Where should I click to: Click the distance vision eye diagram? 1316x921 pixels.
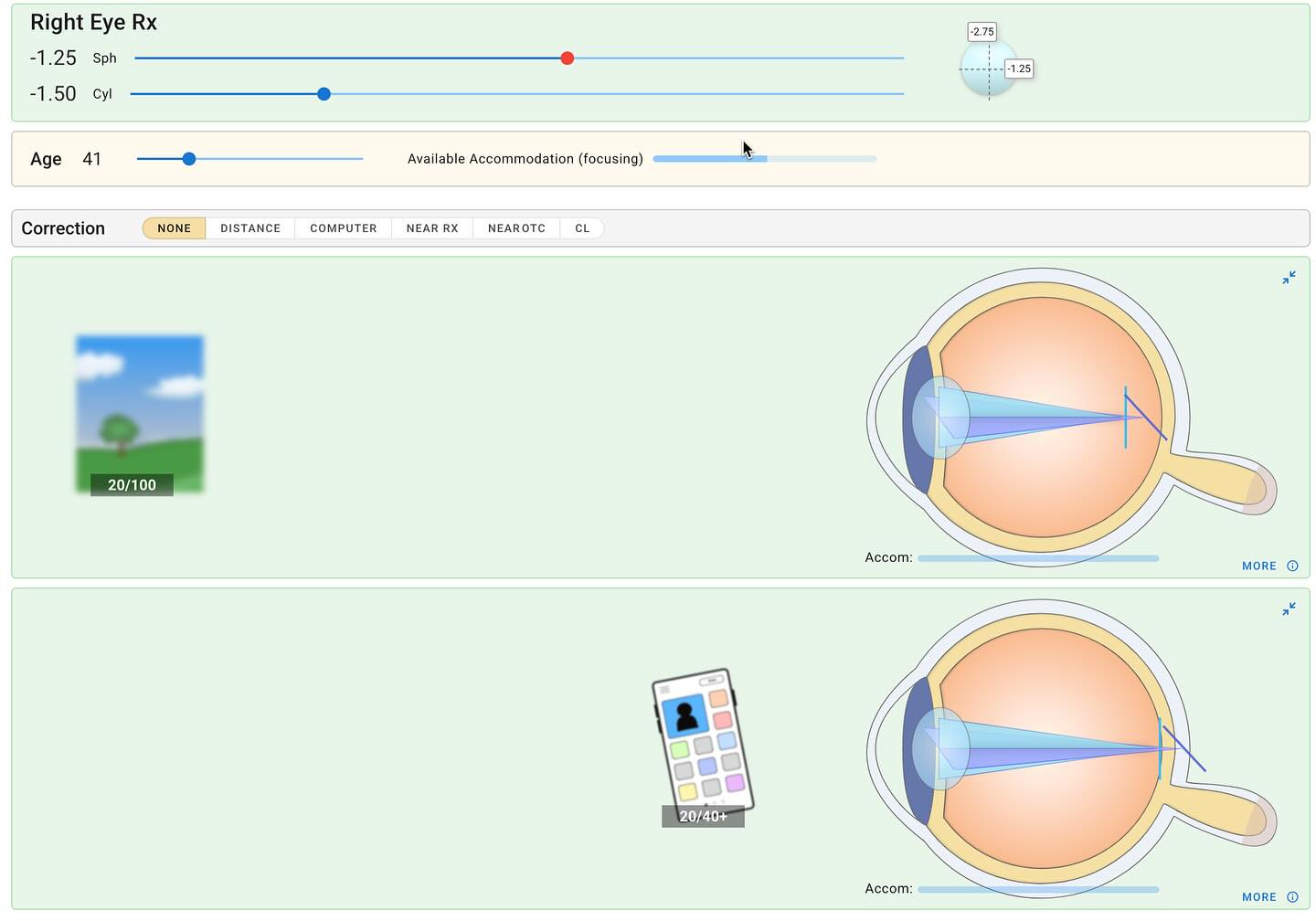coord(1071,417)
